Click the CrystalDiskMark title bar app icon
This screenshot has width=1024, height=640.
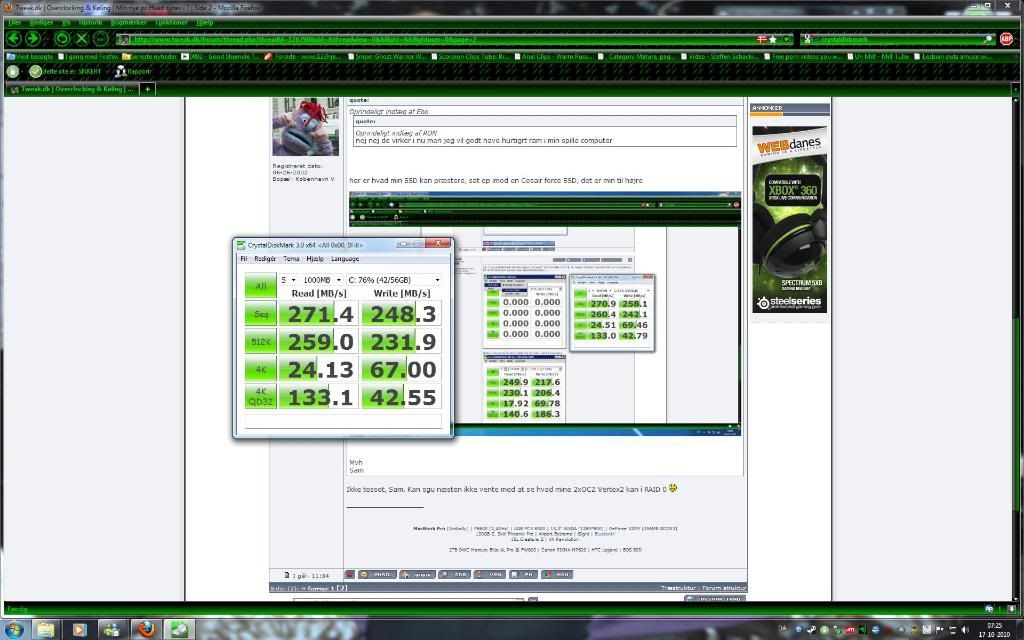[241, 245]
